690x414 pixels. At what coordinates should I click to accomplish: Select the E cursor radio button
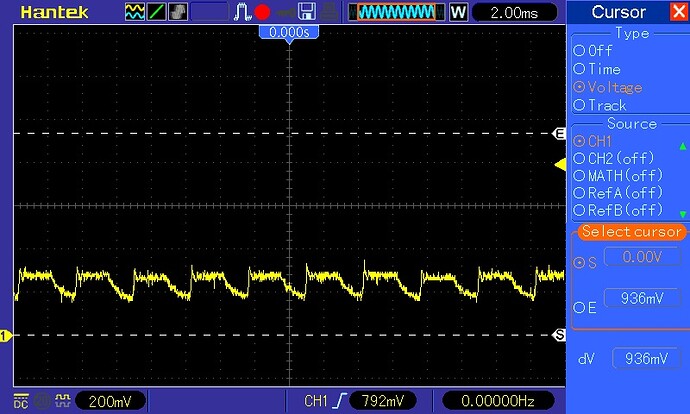[585, 308]
